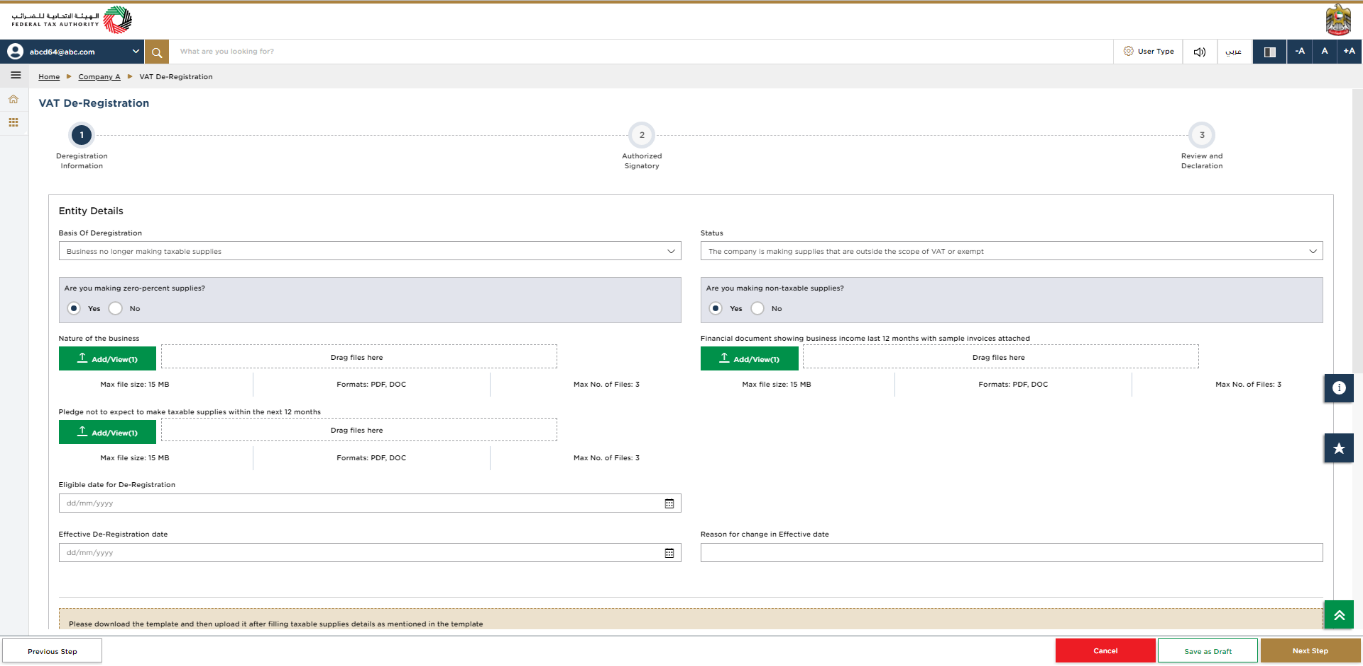Increase font size with +A

point(1349,51)
